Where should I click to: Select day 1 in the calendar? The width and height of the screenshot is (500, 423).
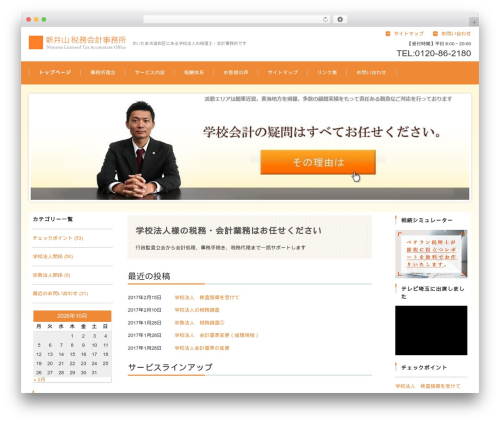(x=72, y=336)
